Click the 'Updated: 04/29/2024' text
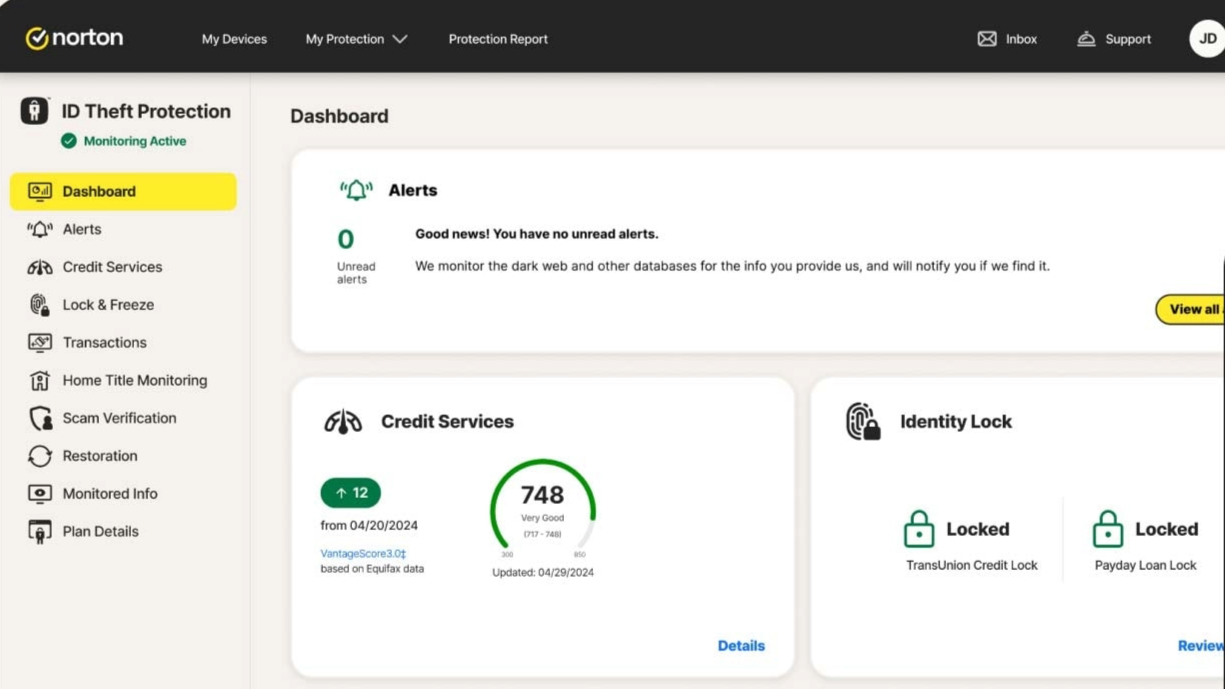1225x689 pixels. click(x=543, y=573)
